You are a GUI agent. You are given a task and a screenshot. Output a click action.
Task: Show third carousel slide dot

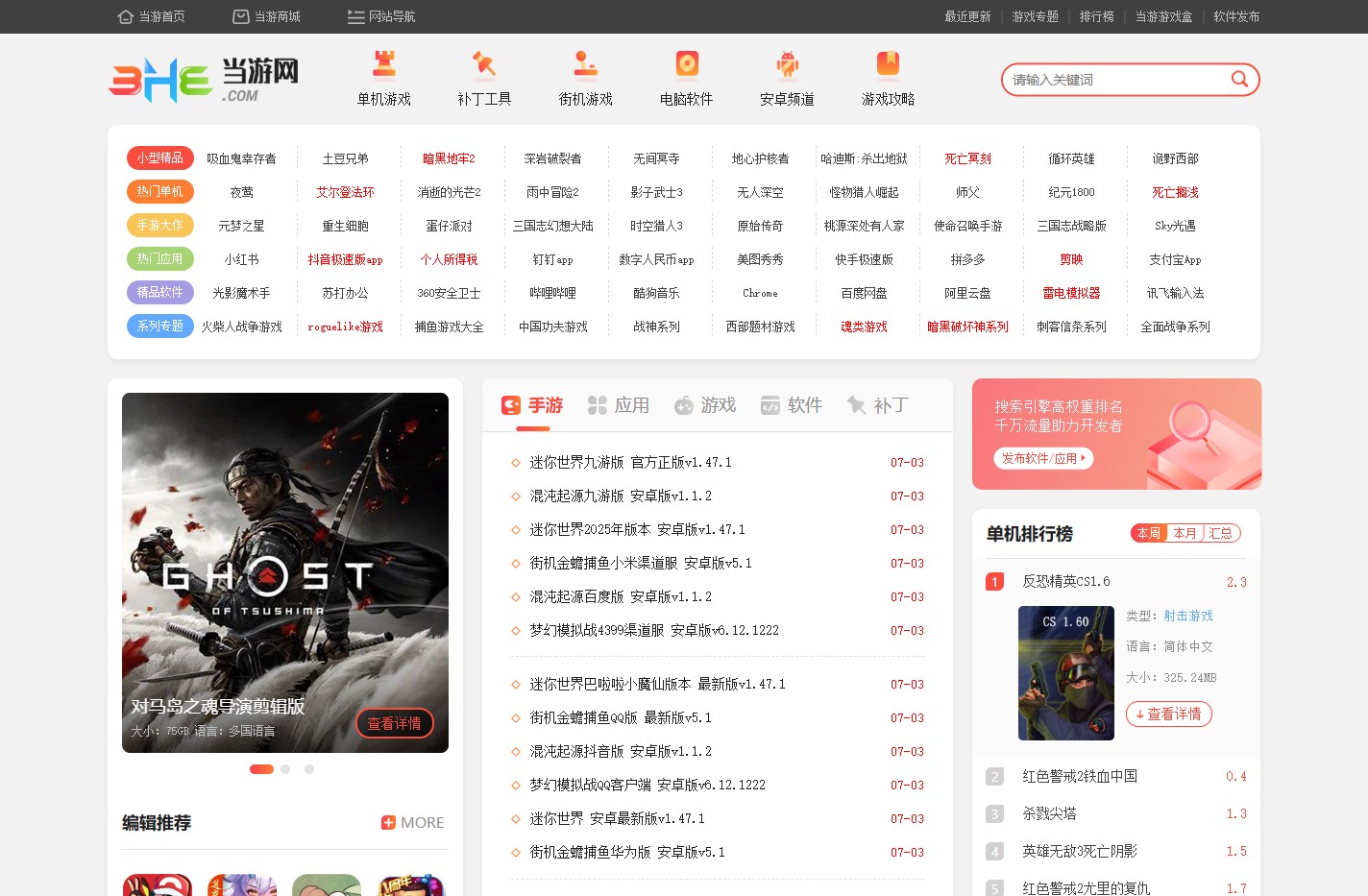[x=309, y=769]
